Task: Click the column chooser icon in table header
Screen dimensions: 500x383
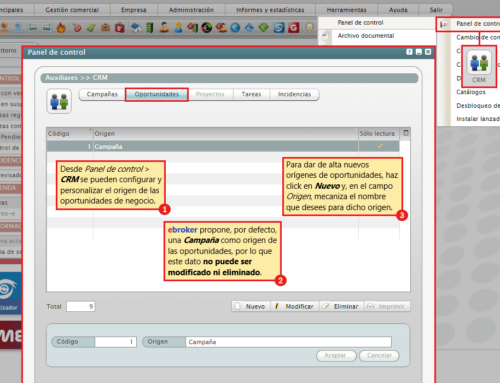Action: click(406, 133)
